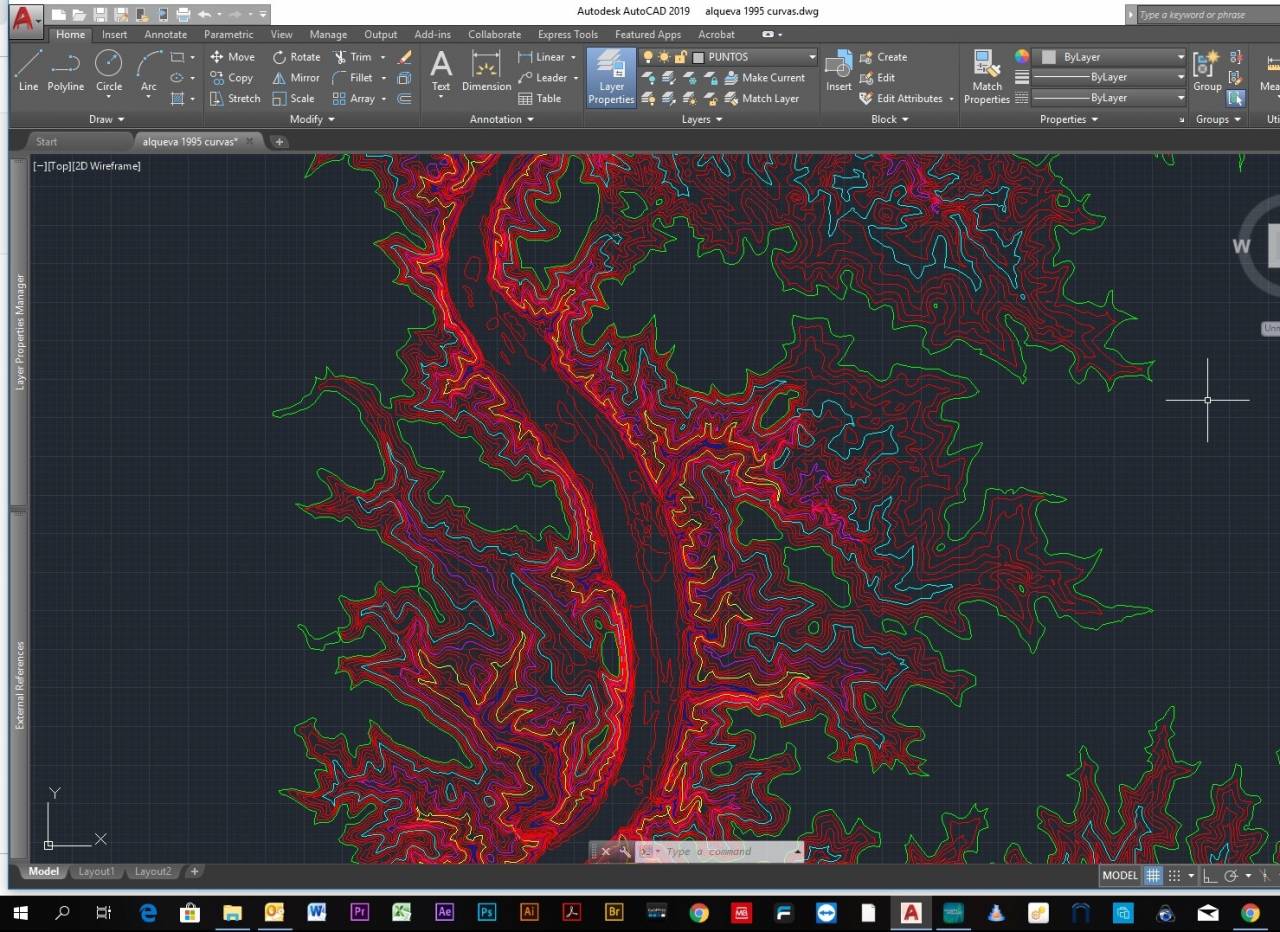Toggle ortho mode in status bar

click(1210, 876)
